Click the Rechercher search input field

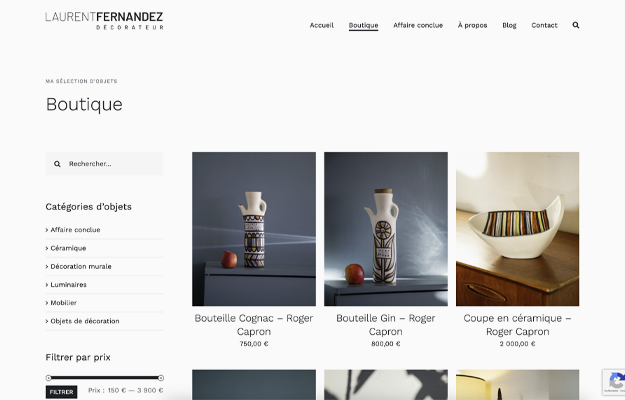104,164
